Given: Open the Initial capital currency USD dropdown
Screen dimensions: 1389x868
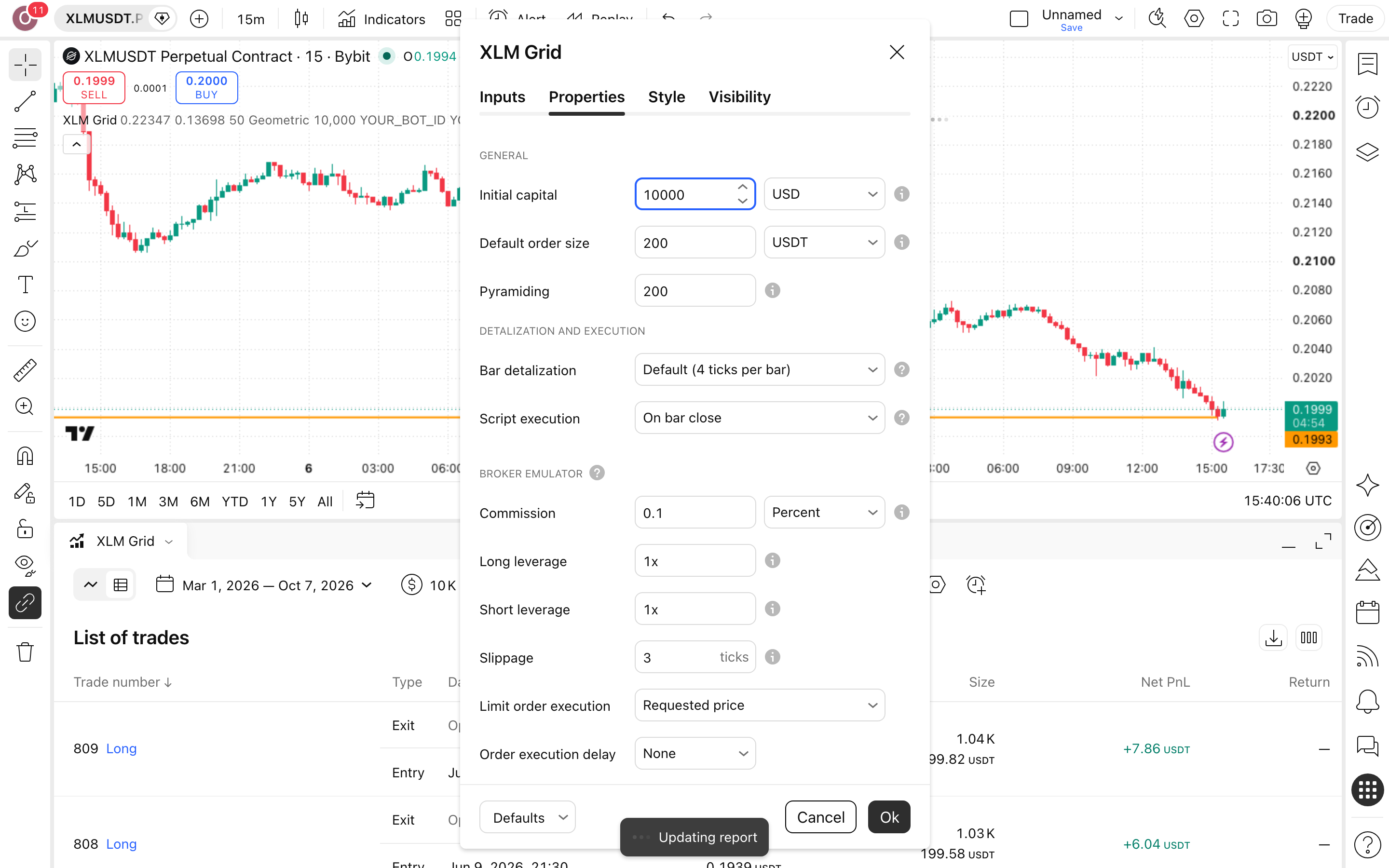Looking at the screenshot, I should [824, 194].
